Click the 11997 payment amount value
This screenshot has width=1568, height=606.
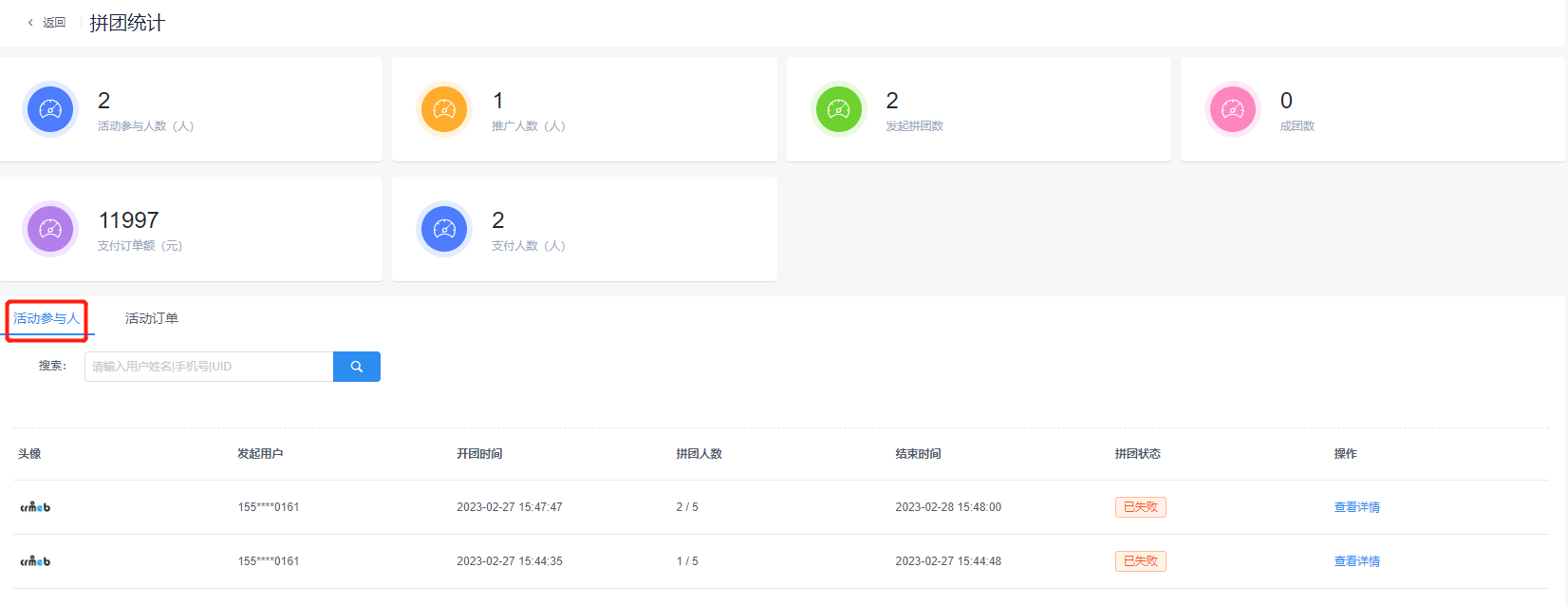(x=129, y=220)
